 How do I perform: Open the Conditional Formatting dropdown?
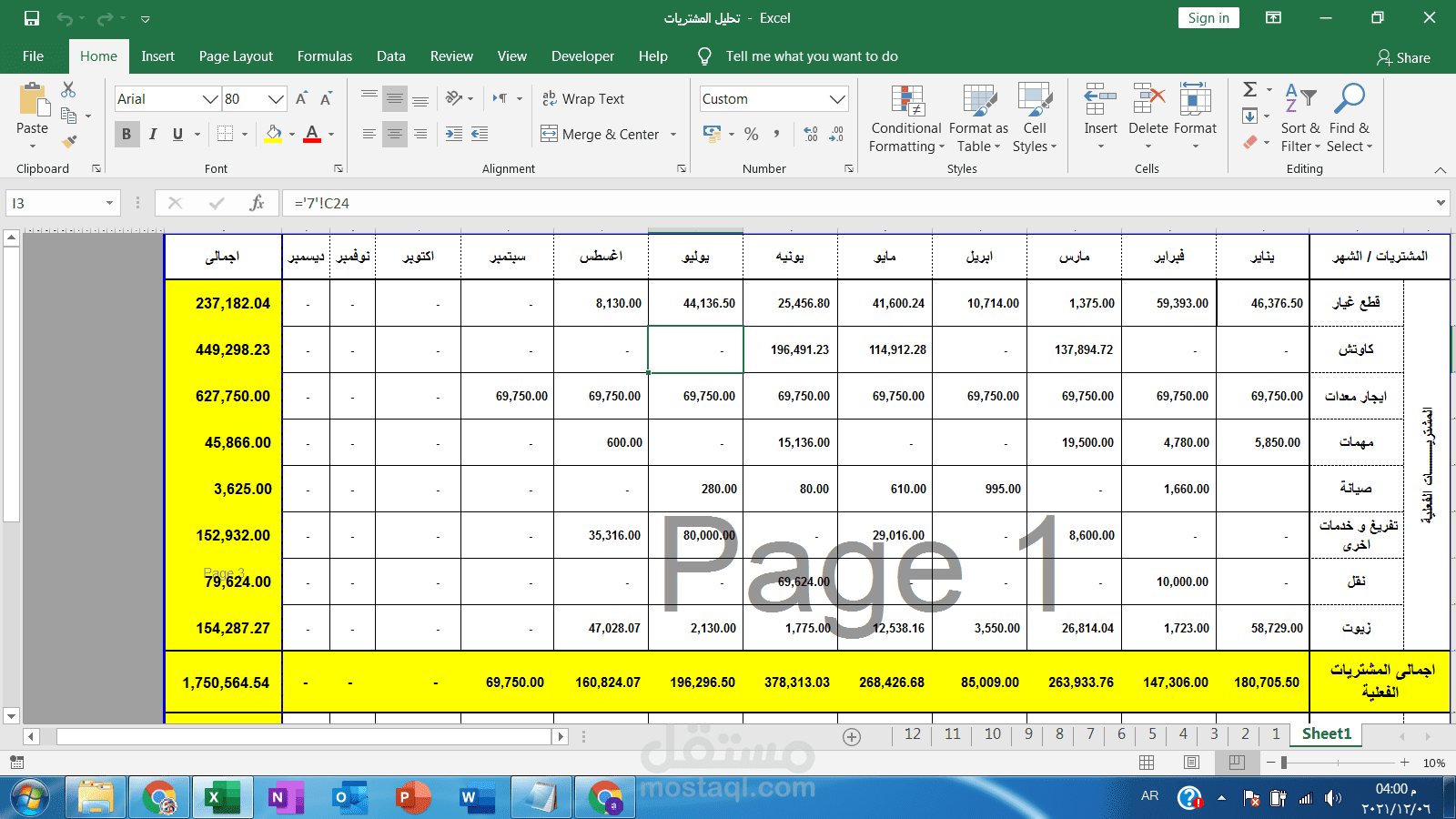tap(906, 118)
